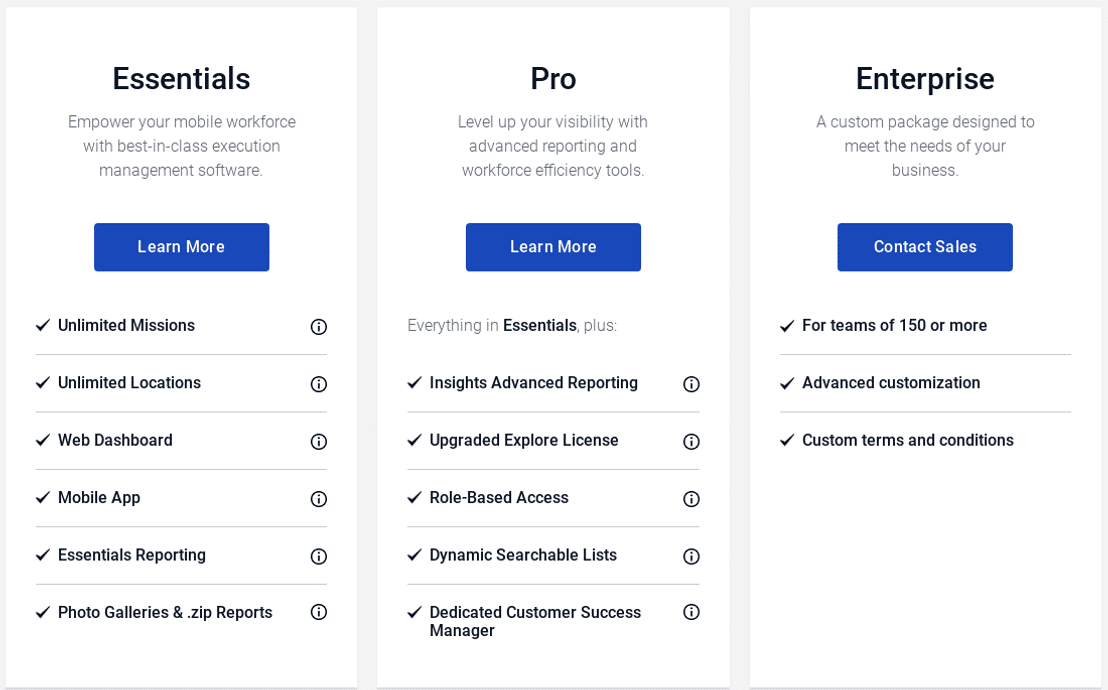1108x690 pixels.
Task: Click the Pro plan title
Action: (553, 78)
